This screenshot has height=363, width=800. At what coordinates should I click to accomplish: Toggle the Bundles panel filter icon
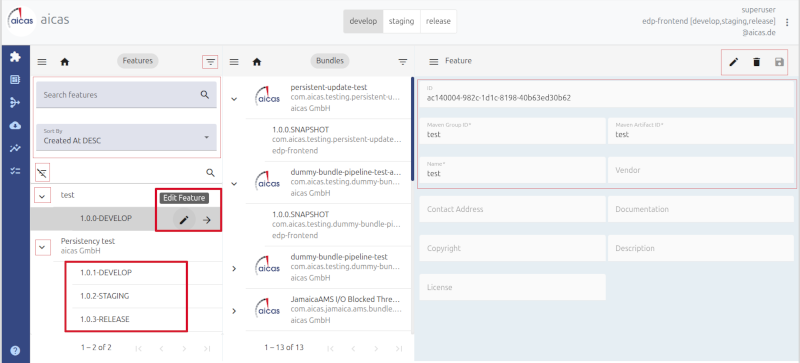point(403,62)
